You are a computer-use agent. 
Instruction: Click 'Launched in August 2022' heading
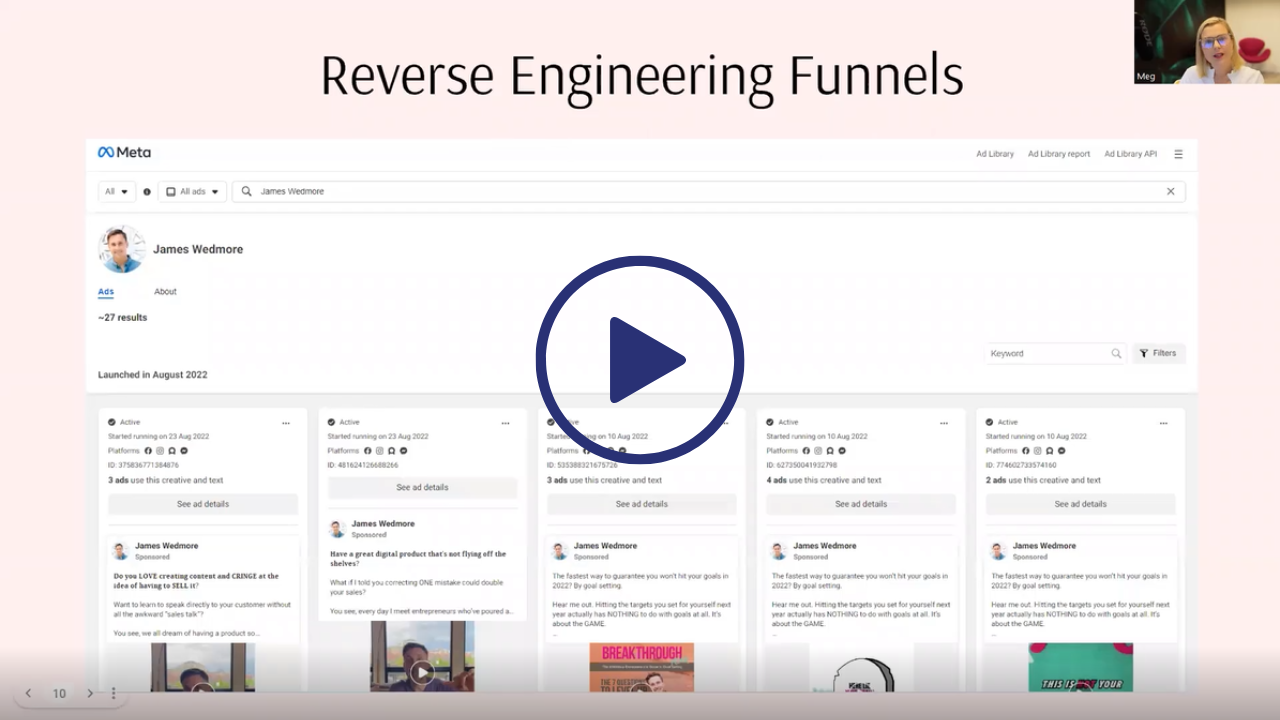click(x=153, y=375)
